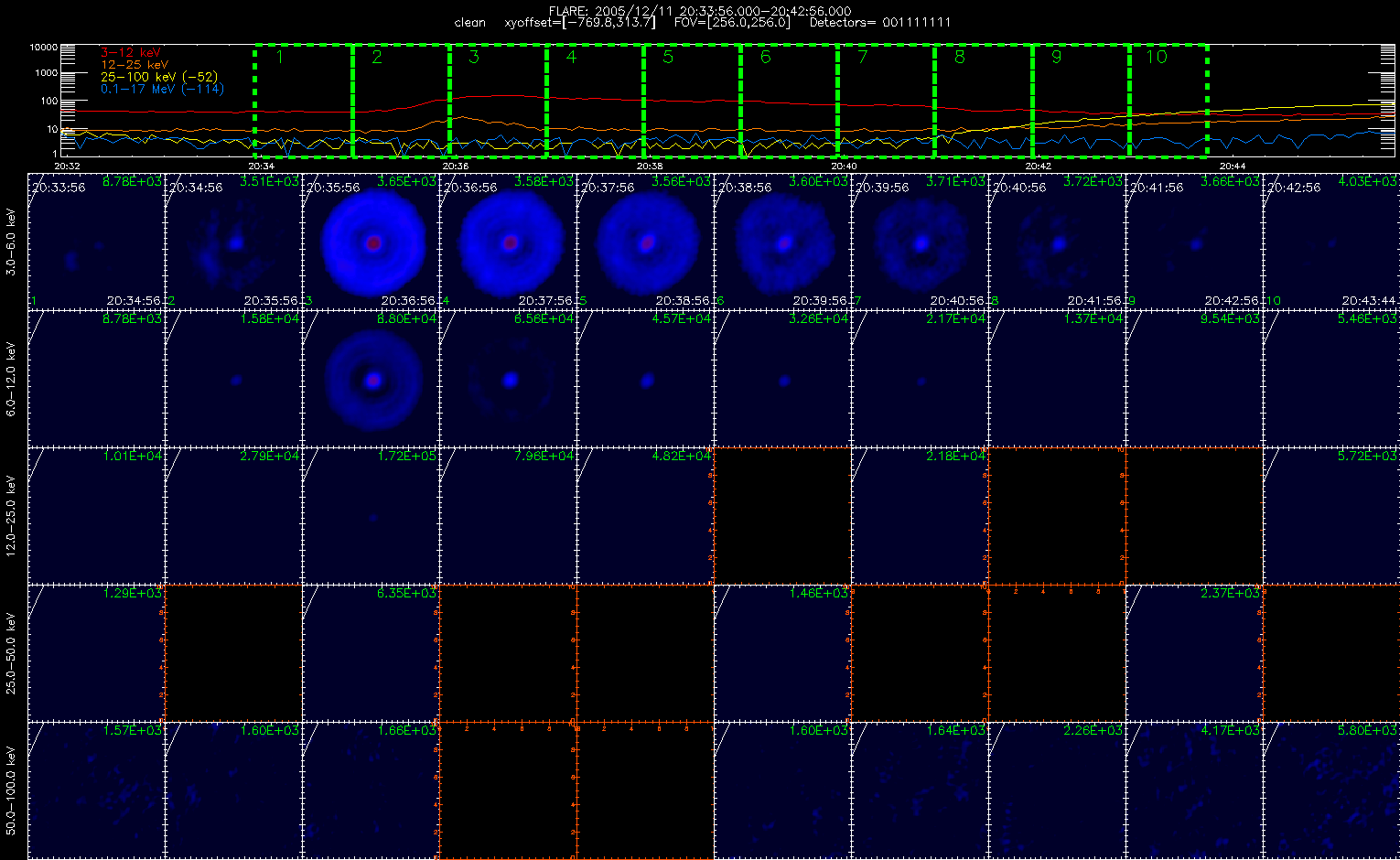Click the peak value 2.37E+03
The width and height of the screenshot is (1400, 860).
click(x=1230, y=594)
